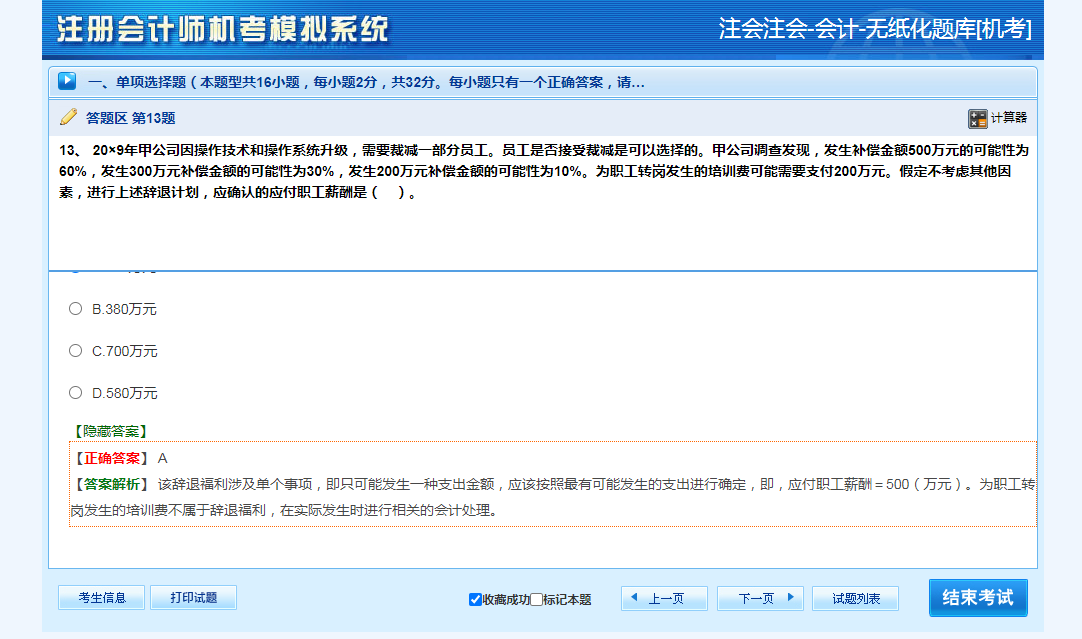The image size is (1082, 639).
Task: Finish the exam with 结束考试
Action: 977,598
